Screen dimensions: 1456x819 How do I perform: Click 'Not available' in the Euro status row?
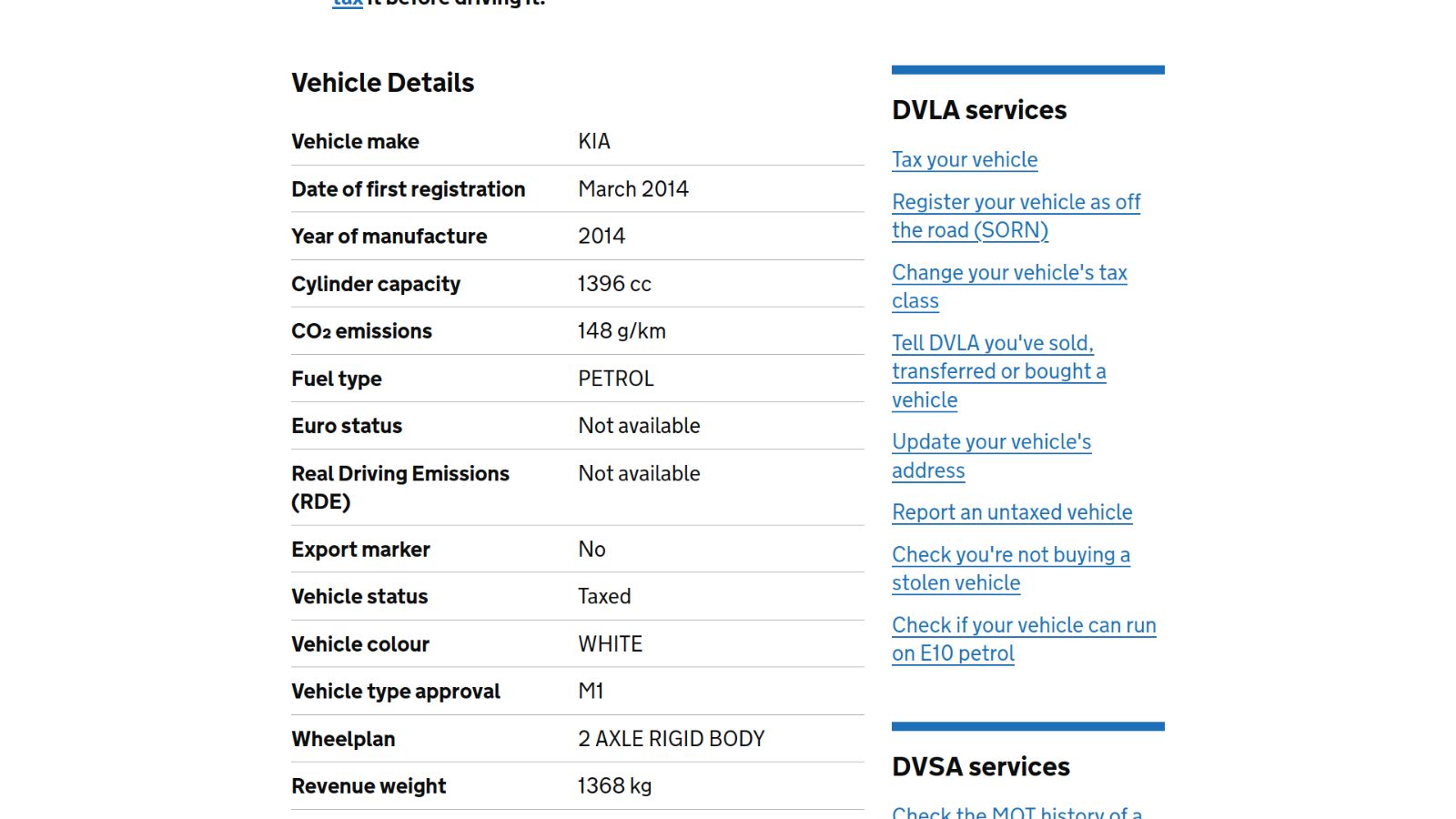click(x=639, y=426)
